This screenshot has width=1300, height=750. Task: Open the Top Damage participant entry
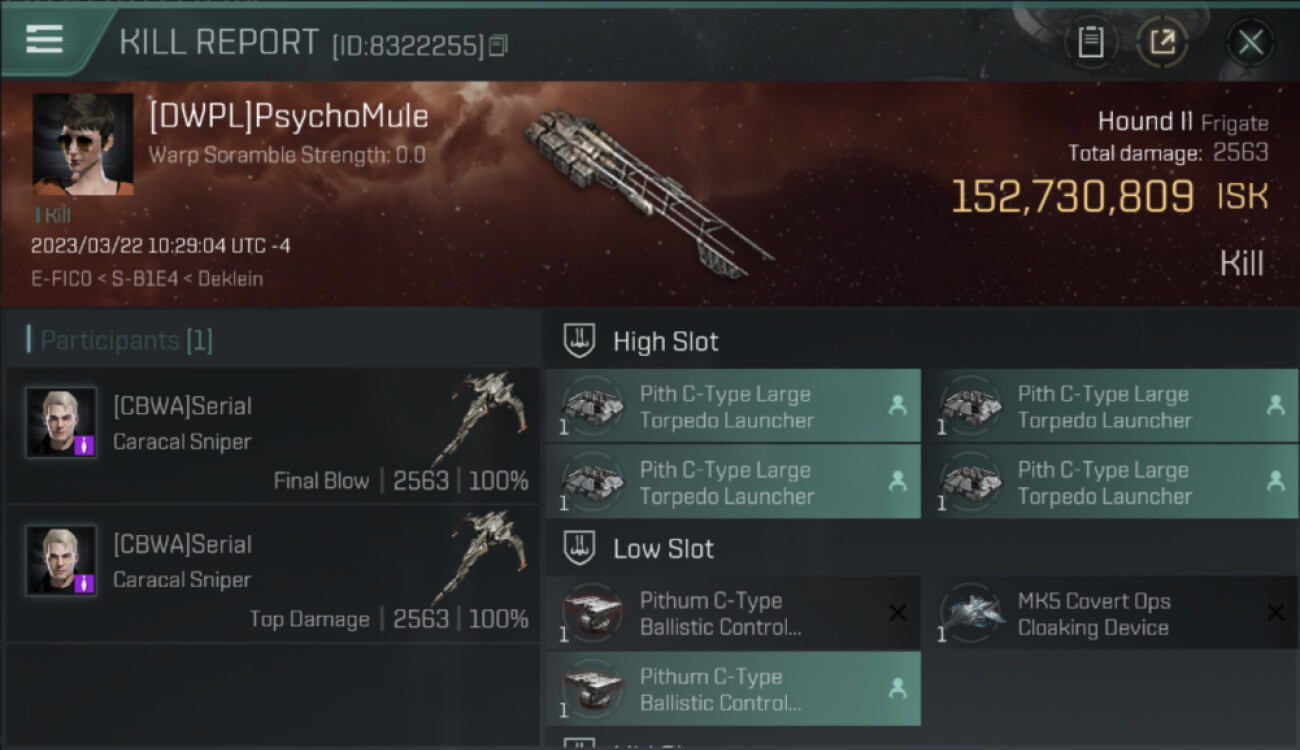coord(272,575)
